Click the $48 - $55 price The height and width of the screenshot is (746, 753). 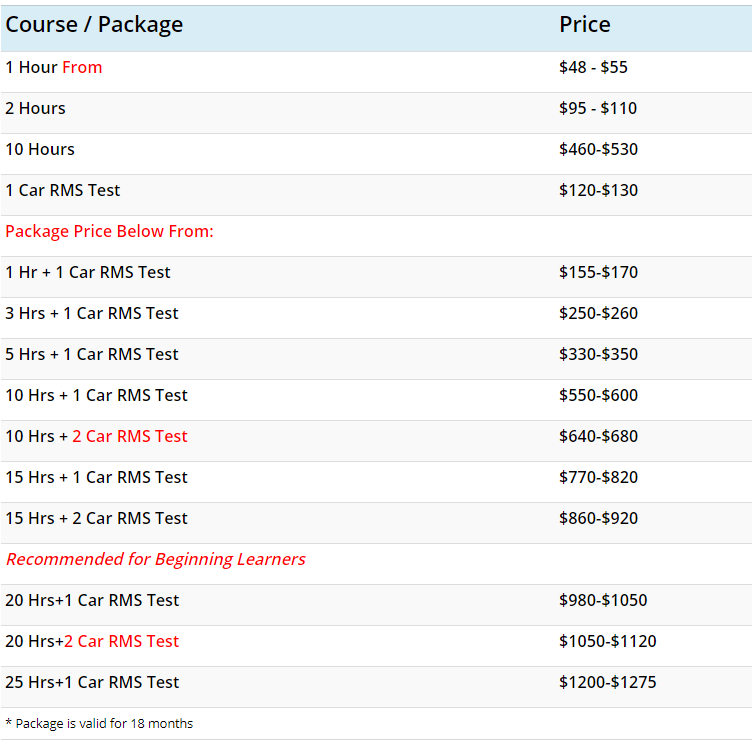pyautogui.click(x=594, y=68)
